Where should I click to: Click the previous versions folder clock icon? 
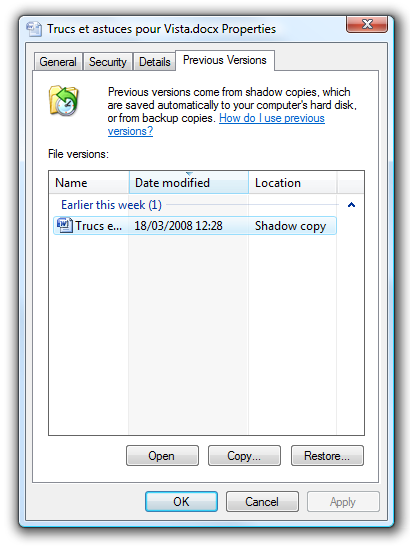[x=64, y=101]
